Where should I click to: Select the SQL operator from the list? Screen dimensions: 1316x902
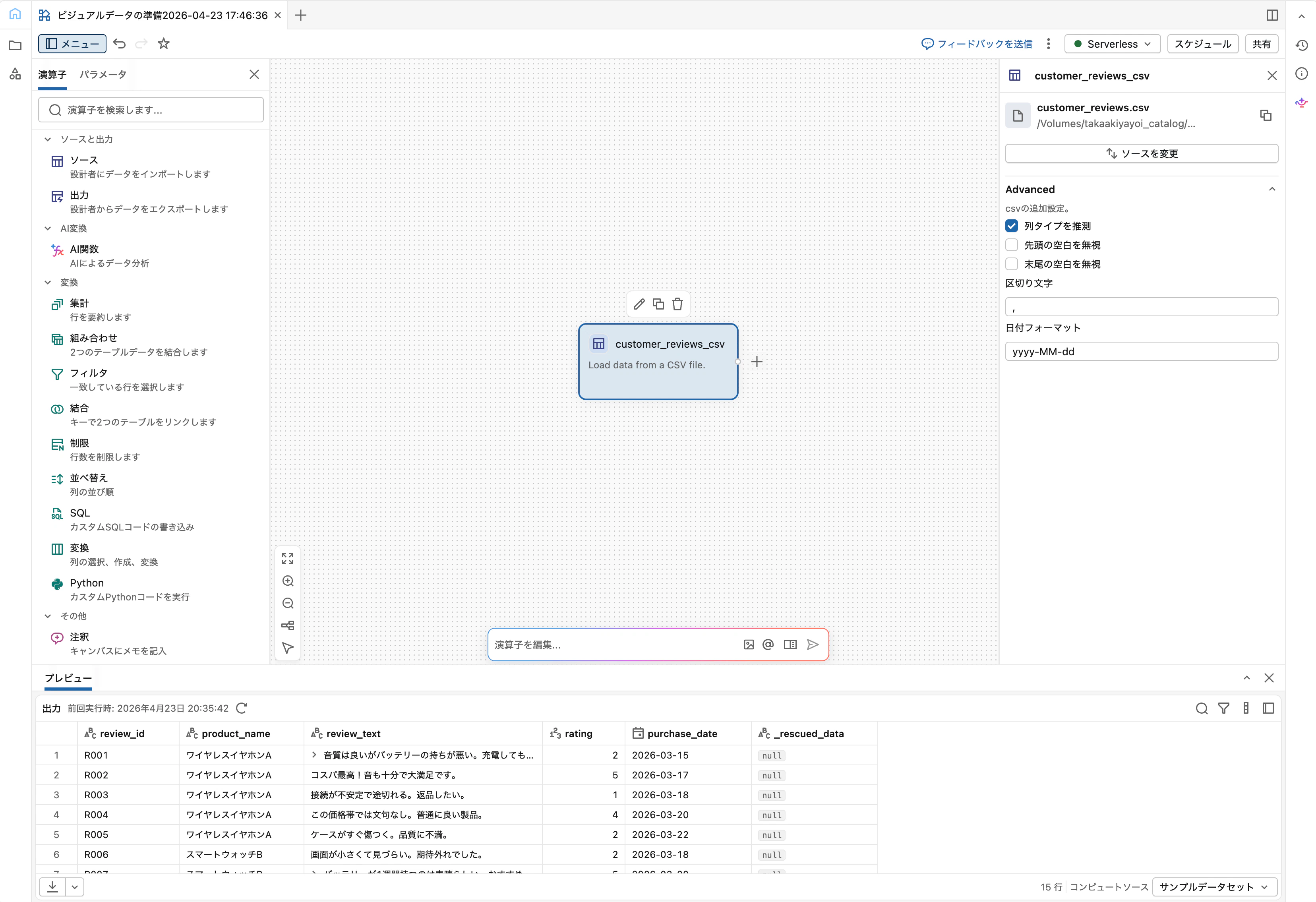point(79,513)
